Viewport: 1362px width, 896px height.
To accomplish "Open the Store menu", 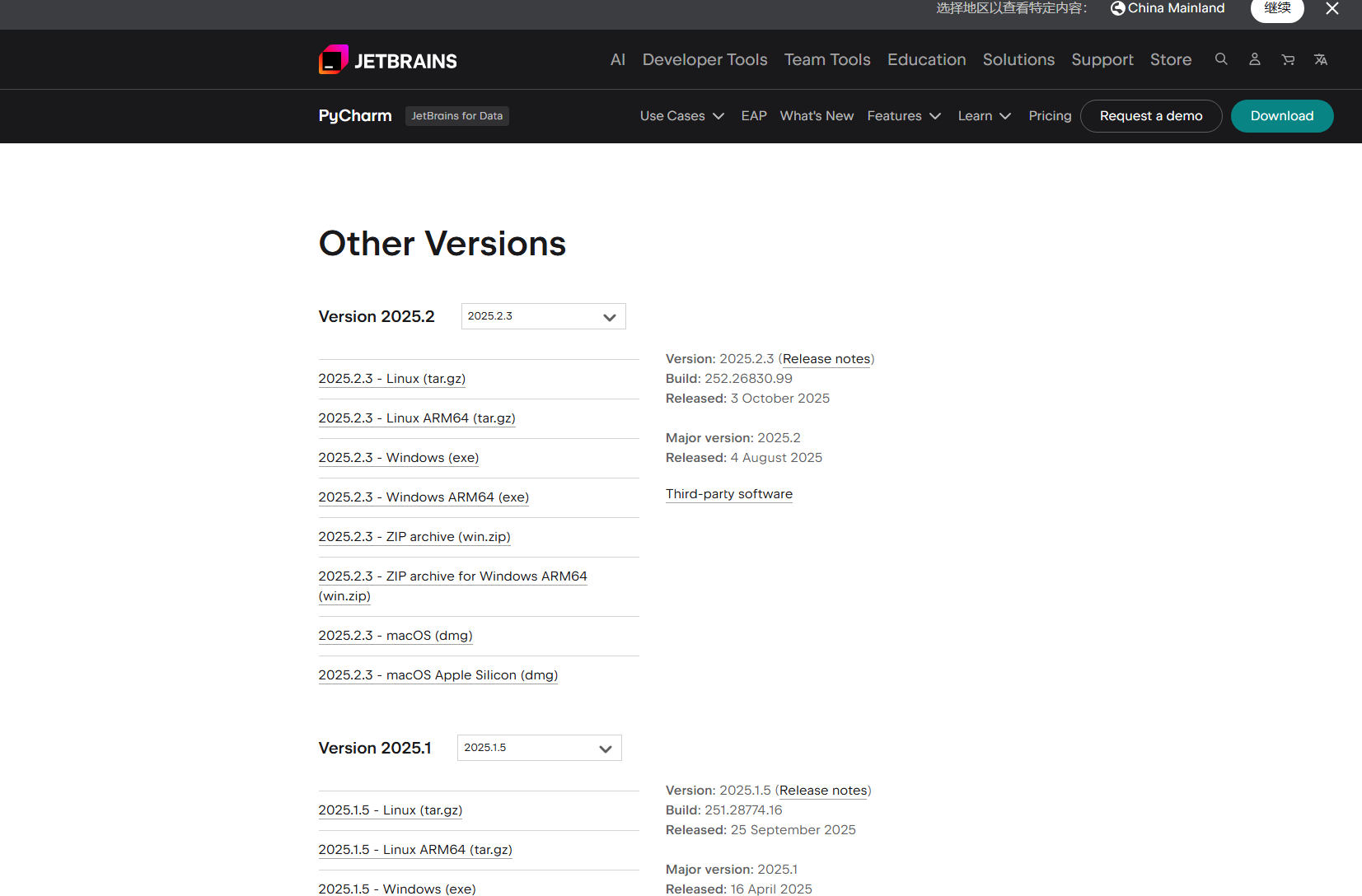I will click(x=1171, y=59).
